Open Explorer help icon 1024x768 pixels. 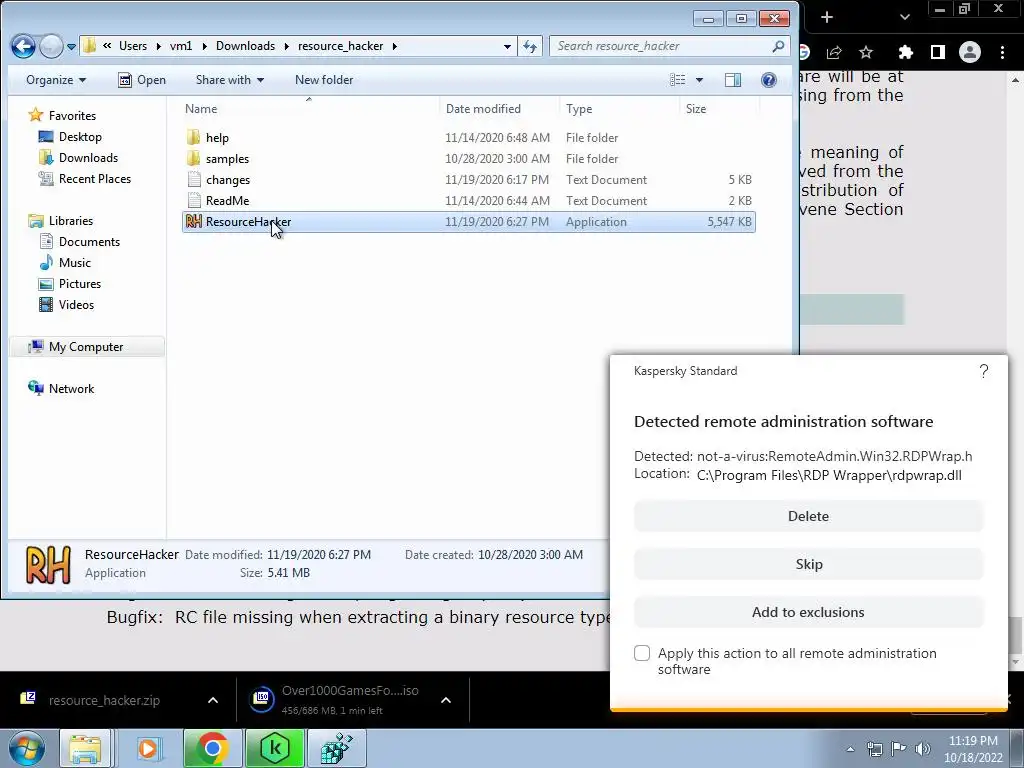[x=769, y=80]
